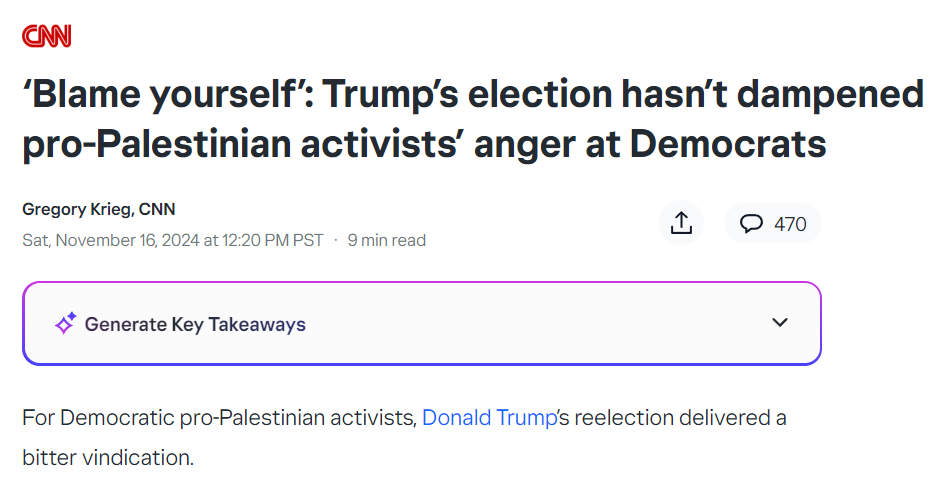This screenshot has height=486, width=937.
Task: Click 'Trump's election' in the headline
Action: coord(468,94)
